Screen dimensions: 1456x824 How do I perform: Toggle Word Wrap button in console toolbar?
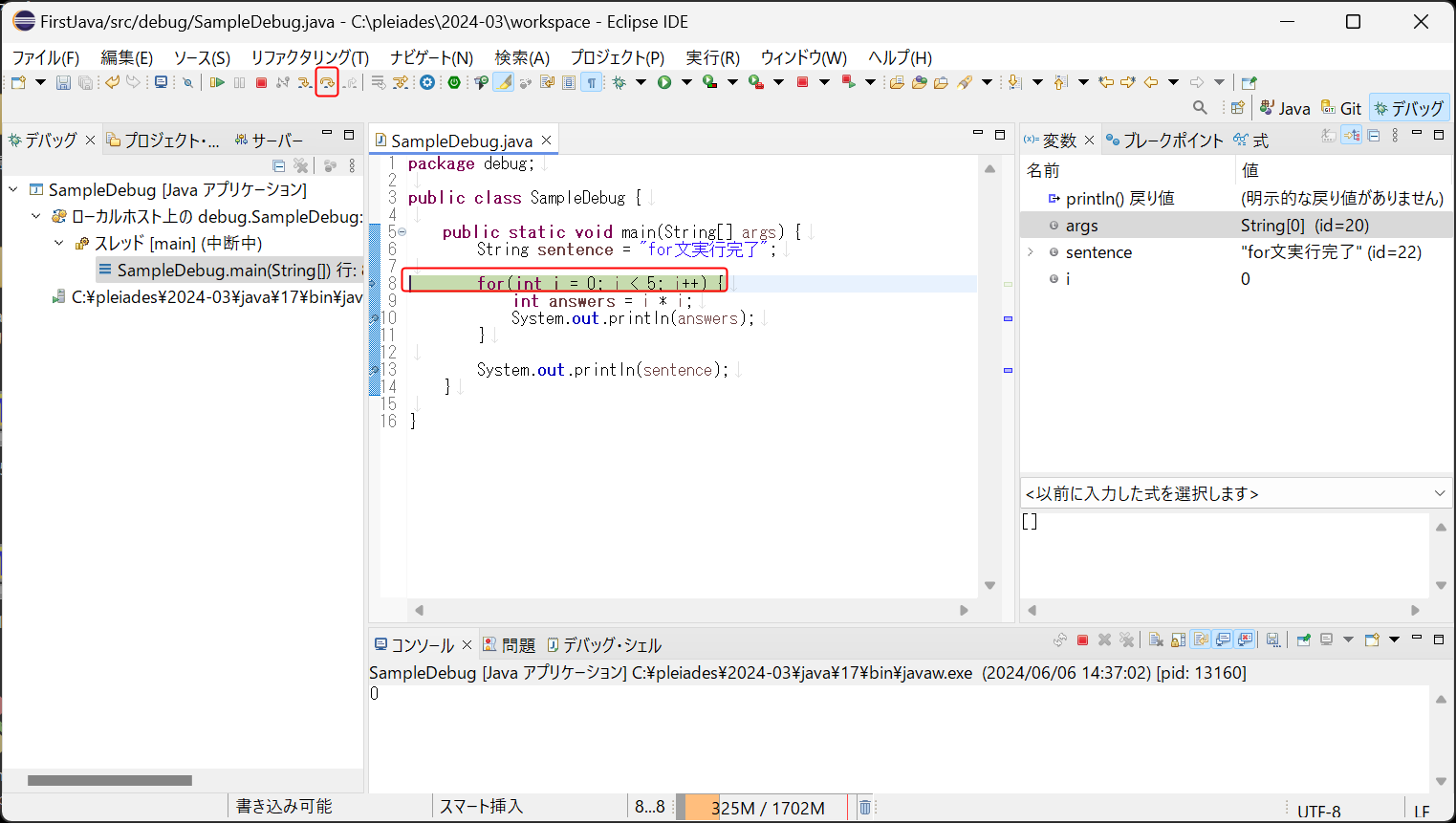(1201, 640)
